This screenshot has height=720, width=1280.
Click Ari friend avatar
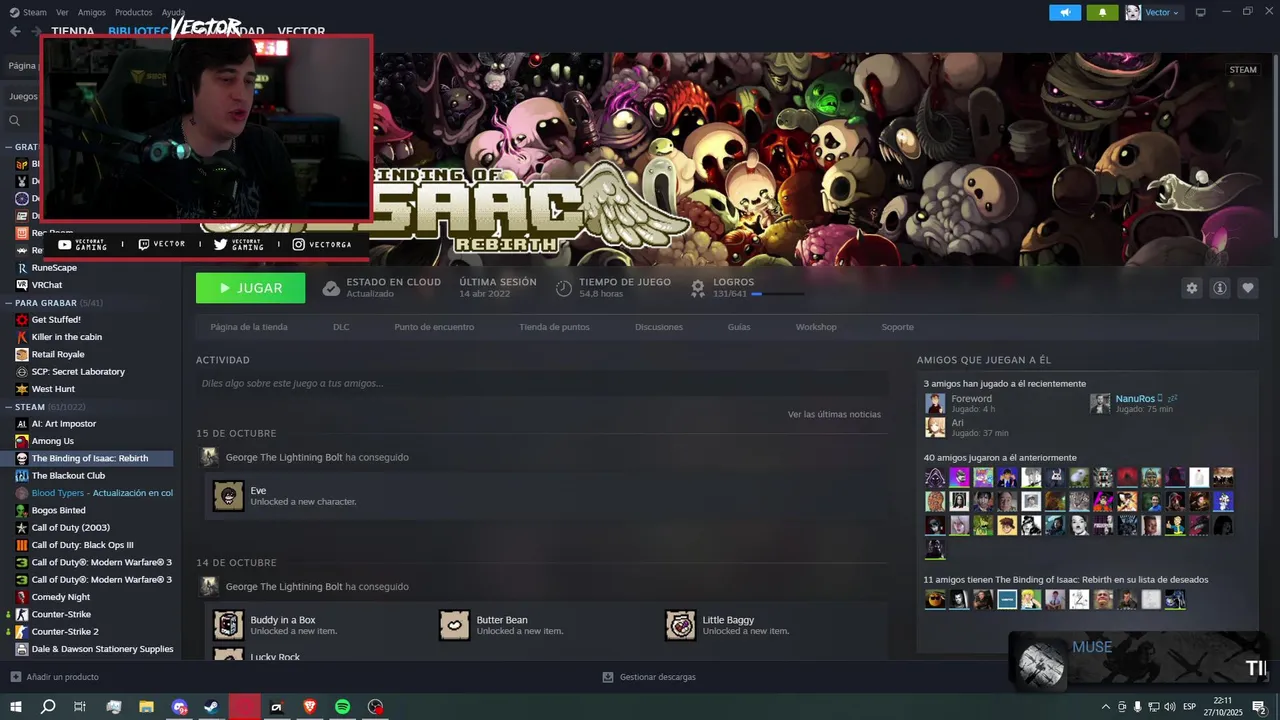coord(935,427)
